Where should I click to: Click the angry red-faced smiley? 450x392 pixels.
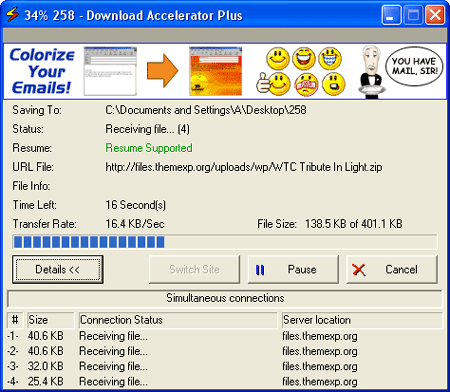click(x=306, y=84)
